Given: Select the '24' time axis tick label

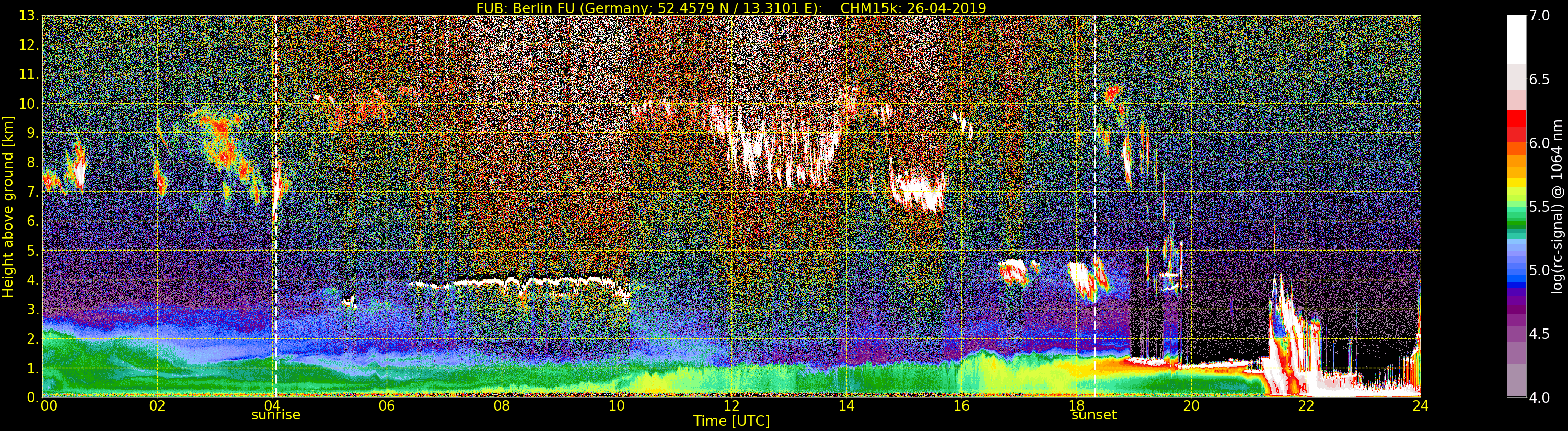Looking at the screenshot, I should (1421, 406).
